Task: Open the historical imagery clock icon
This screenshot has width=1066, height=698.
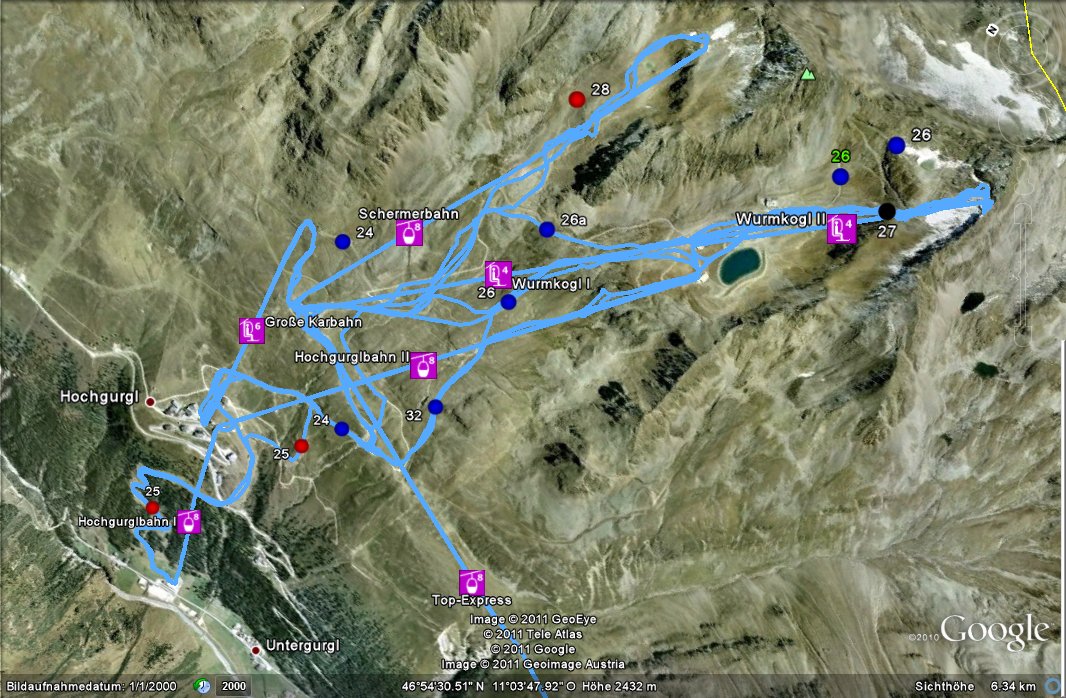Action: coord(202,686)
